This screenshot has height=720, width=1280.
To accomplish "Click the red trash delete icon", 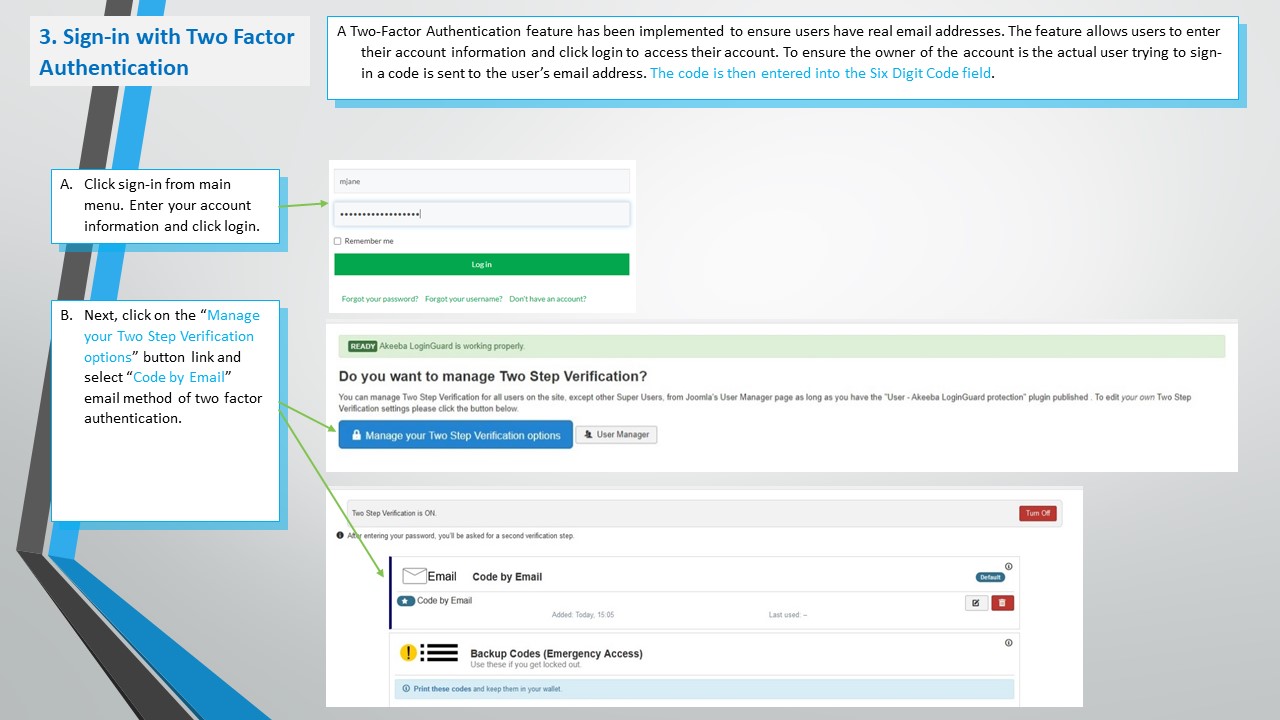I will click(x=1002, y=603).
